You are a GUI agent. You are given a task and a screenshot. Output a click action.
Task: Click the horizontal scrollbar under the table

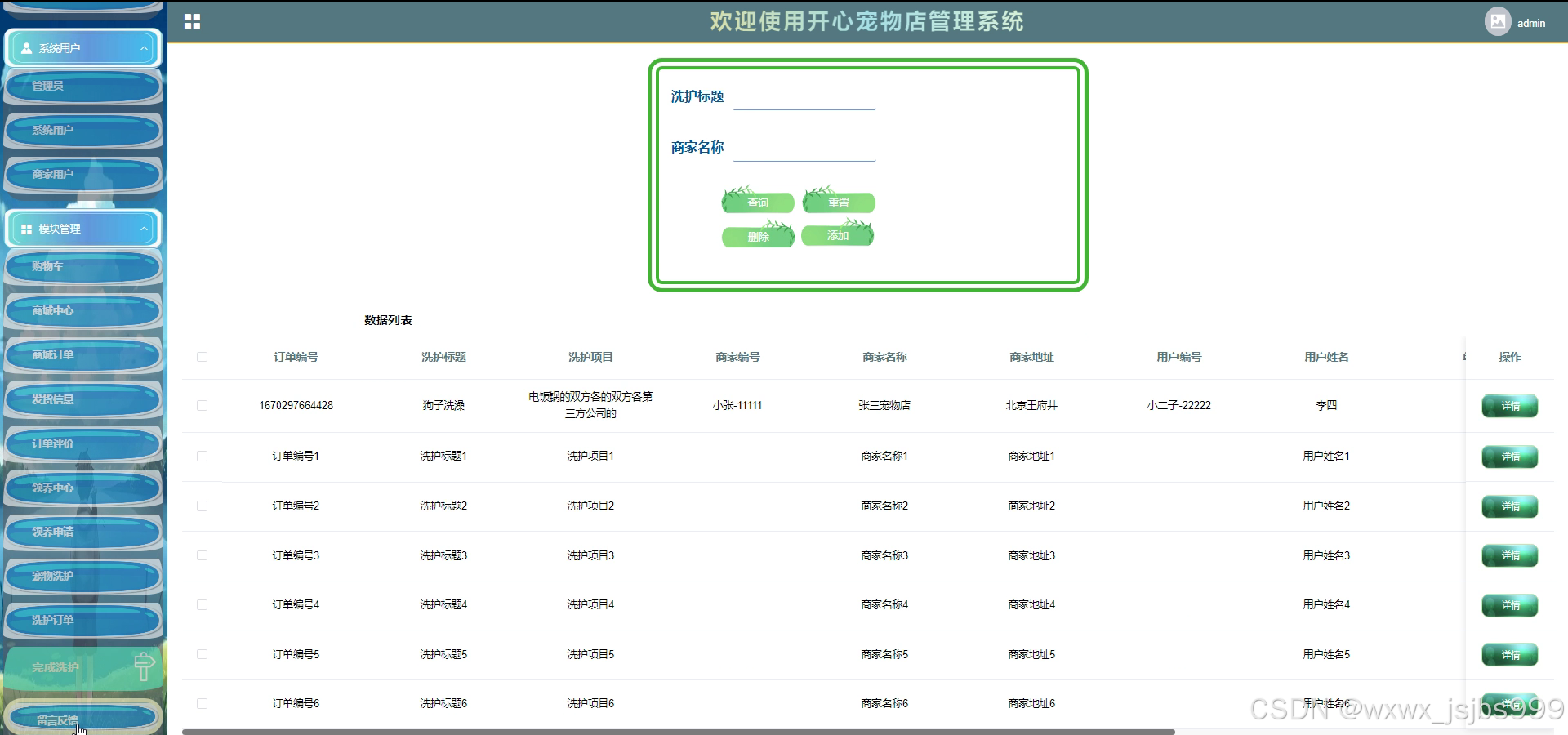point(678,732)
